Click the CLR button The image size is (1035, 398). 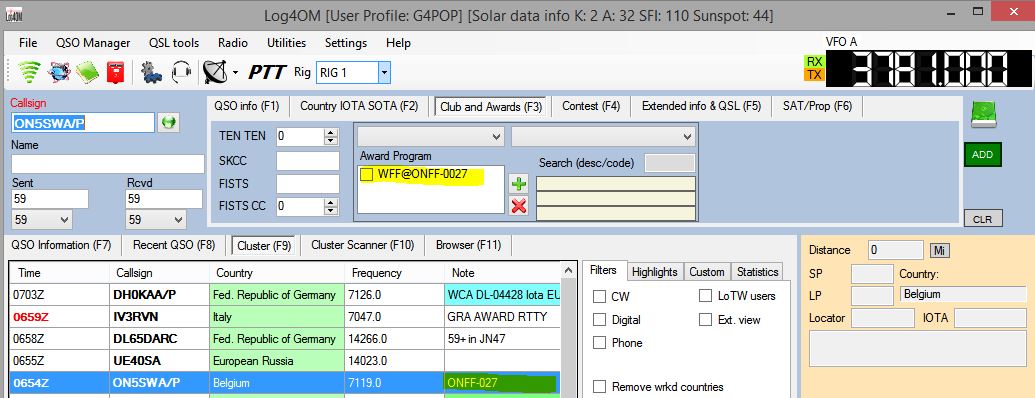[982, 219]
